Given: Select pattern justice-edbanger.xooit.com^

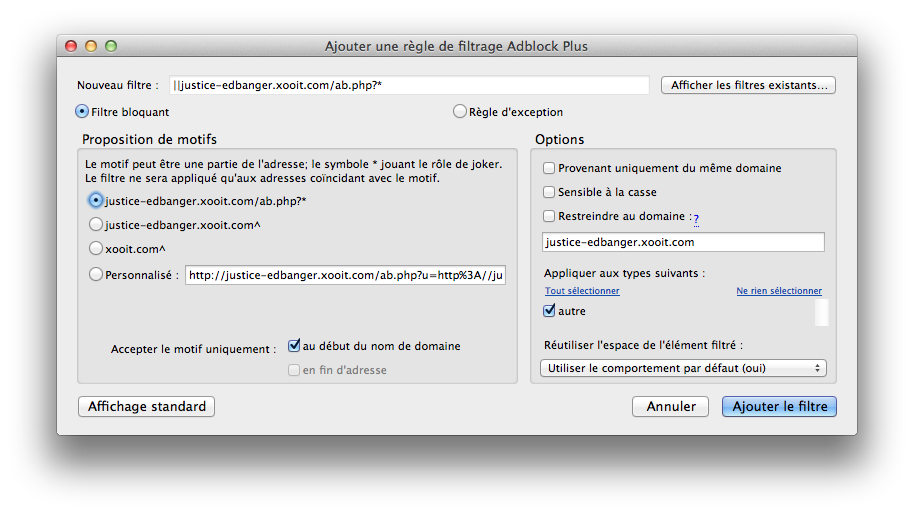Looking at the screenshot, I should [x=96, y=224].
